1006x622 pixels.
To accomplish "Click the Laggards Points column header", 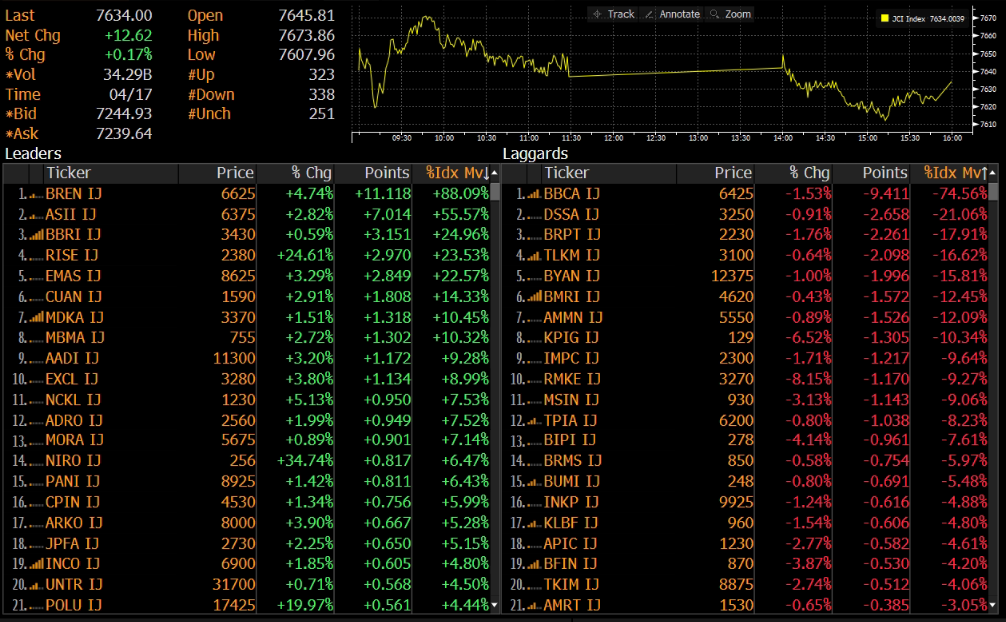I will pyautogui.click(x=885, y=173).
